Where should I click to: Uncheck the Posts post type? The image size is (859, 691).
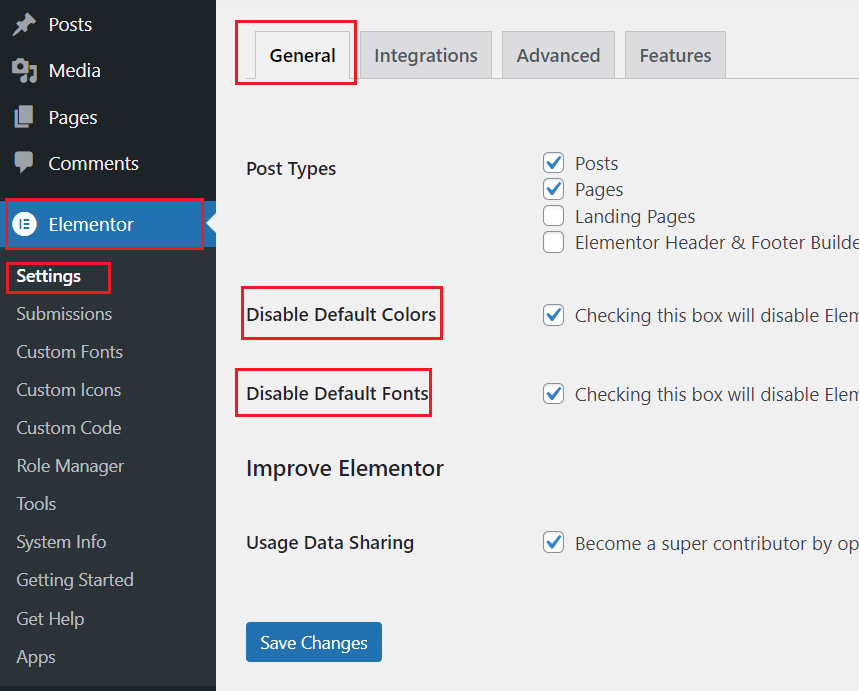coord(553,163)
